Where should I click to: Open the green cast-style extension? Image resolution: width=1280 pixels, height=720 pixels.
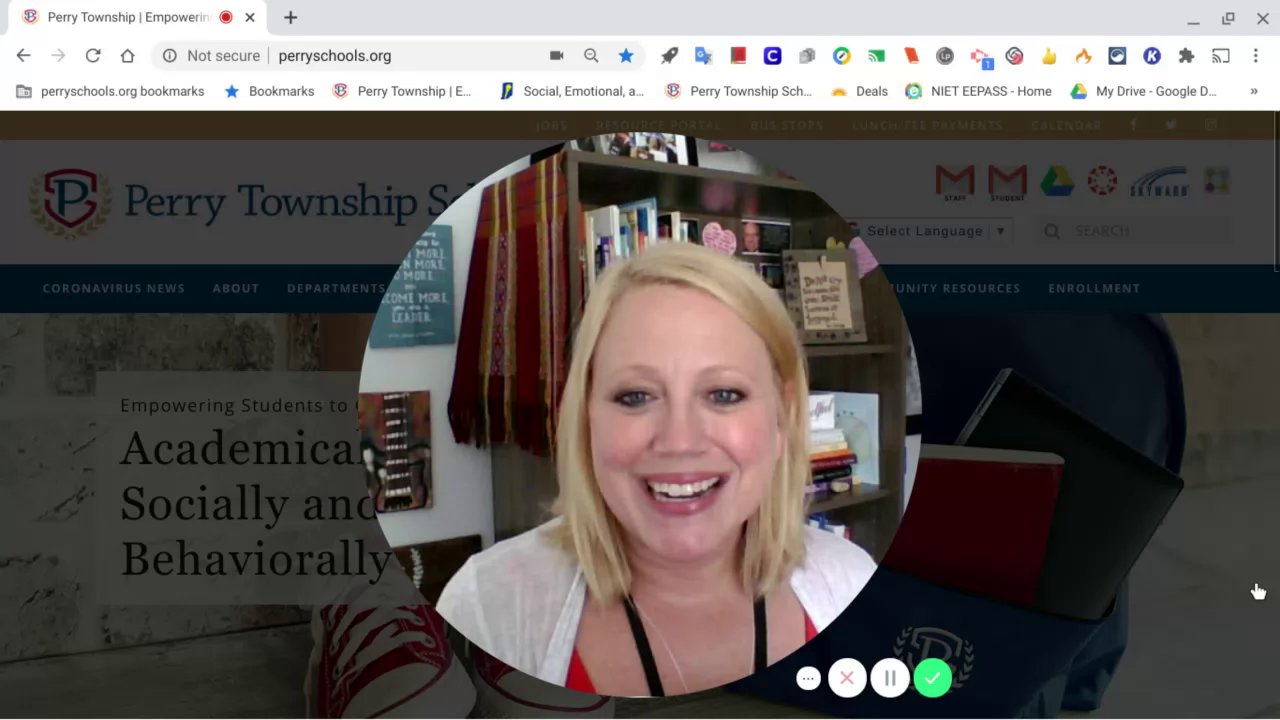pyautogui.click(x=876, y=56)
